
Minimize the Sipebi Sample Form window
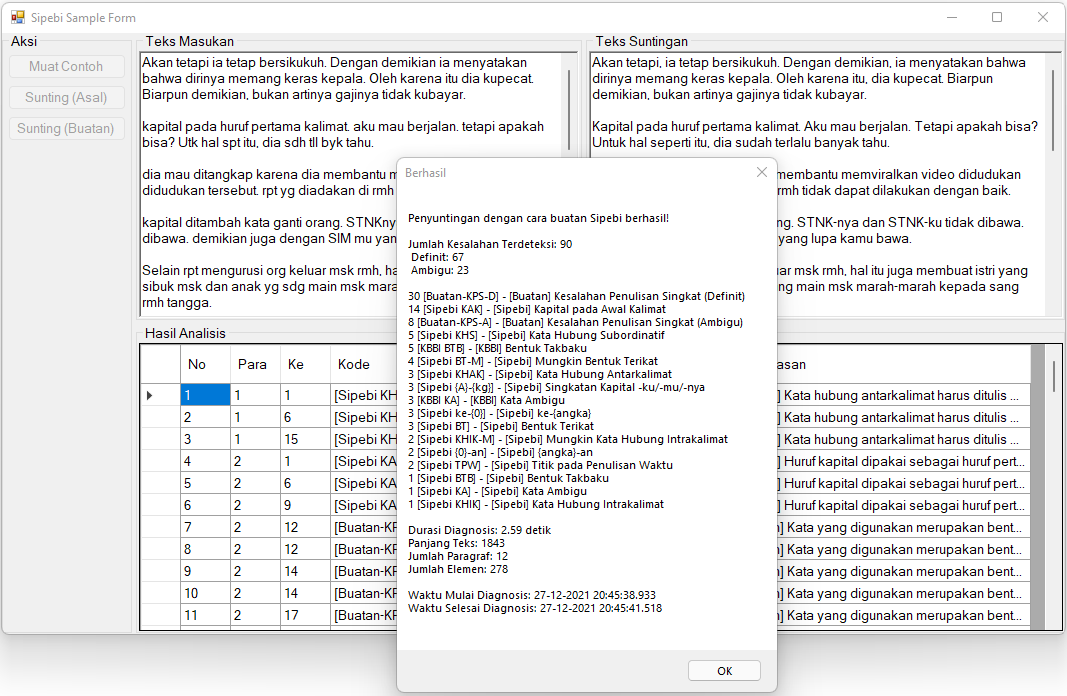(952, 17)
